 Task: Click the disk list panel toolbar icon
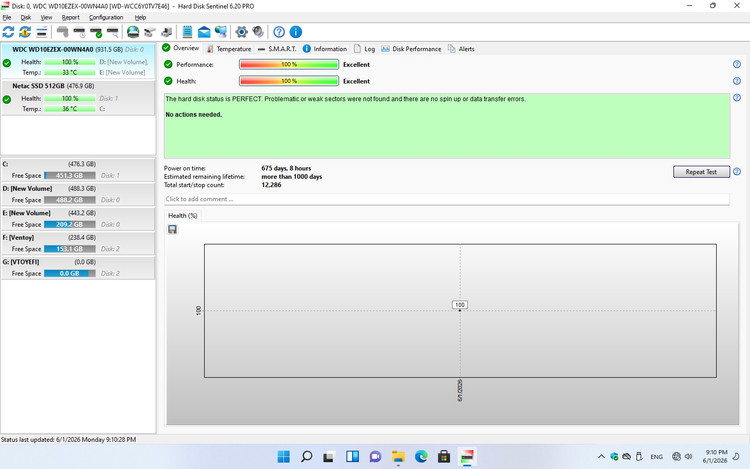click(42, 32)
